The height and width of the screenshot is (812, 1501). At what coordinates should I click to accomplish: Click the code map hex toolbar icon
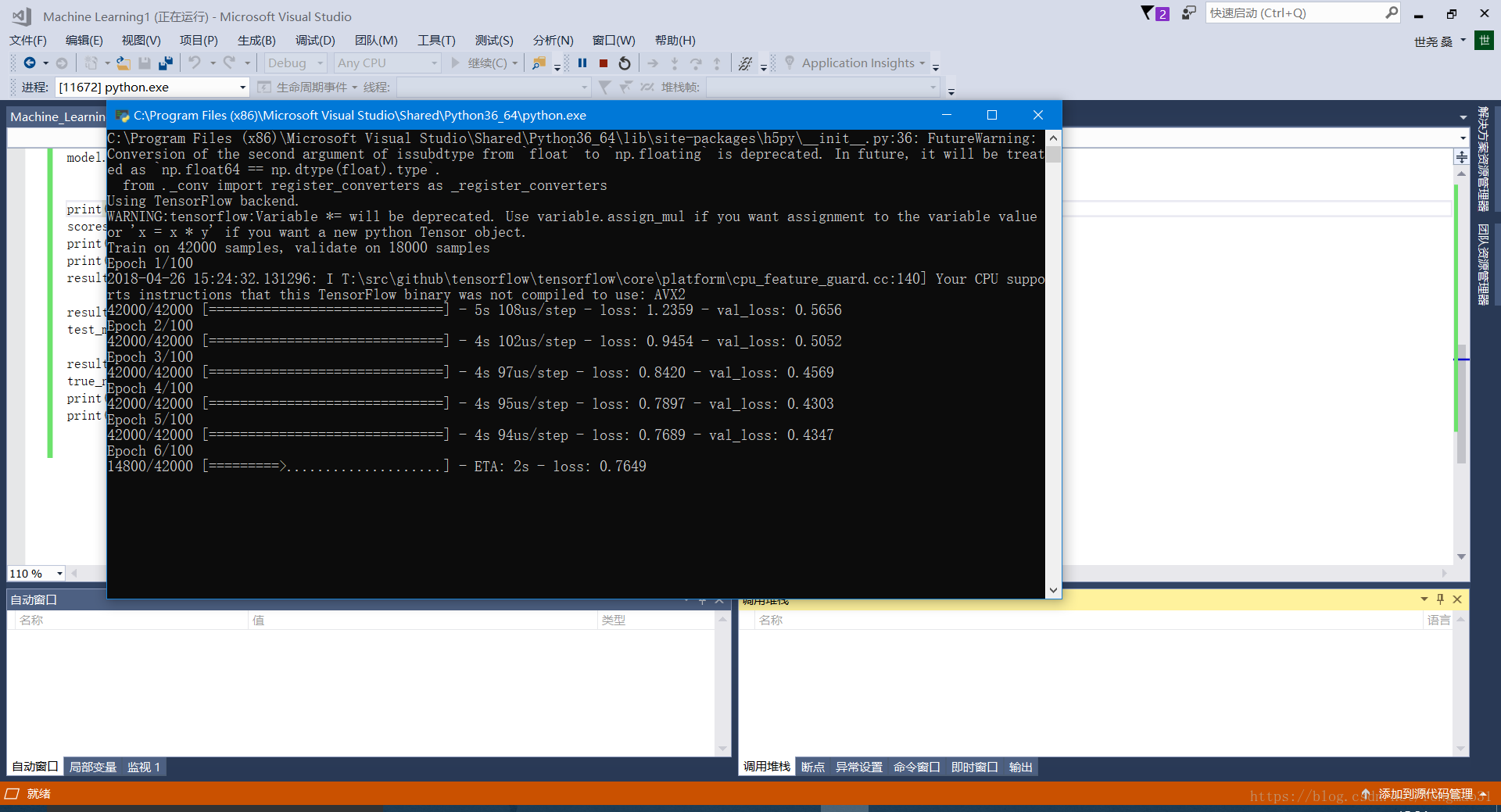[x=746, y=63]
